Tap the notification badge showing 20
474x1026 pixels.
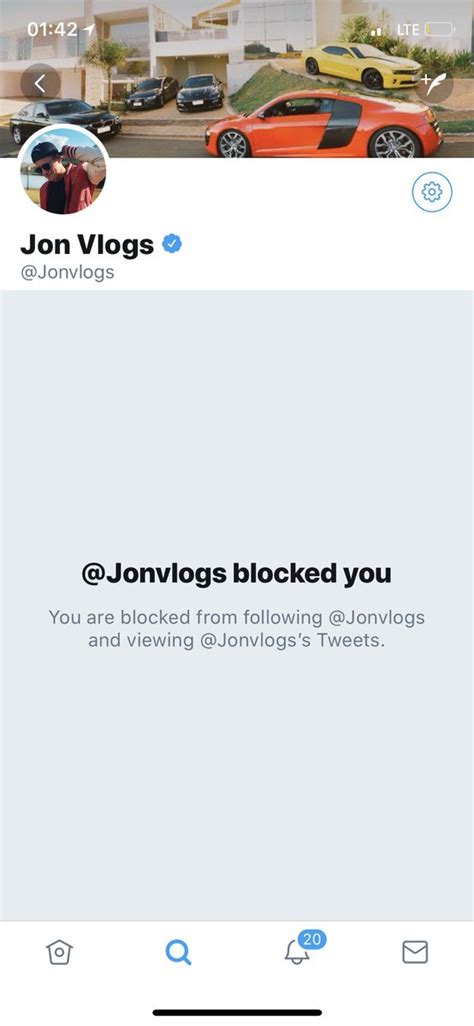pos(312,940)
